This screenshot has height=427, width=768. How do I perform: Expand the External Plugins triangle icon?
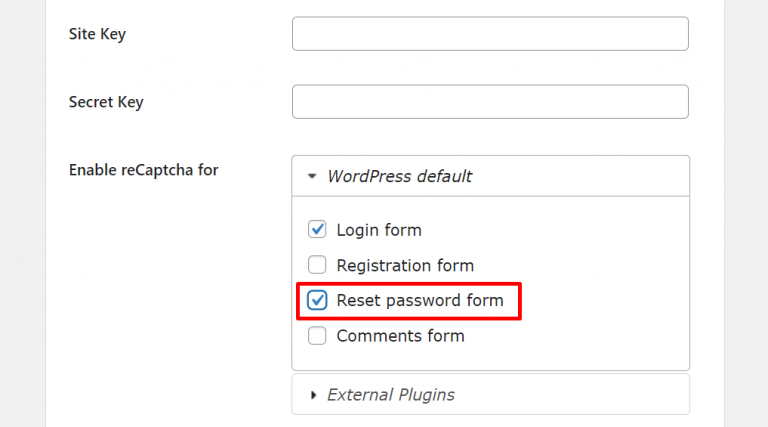(x=313, y=395)
